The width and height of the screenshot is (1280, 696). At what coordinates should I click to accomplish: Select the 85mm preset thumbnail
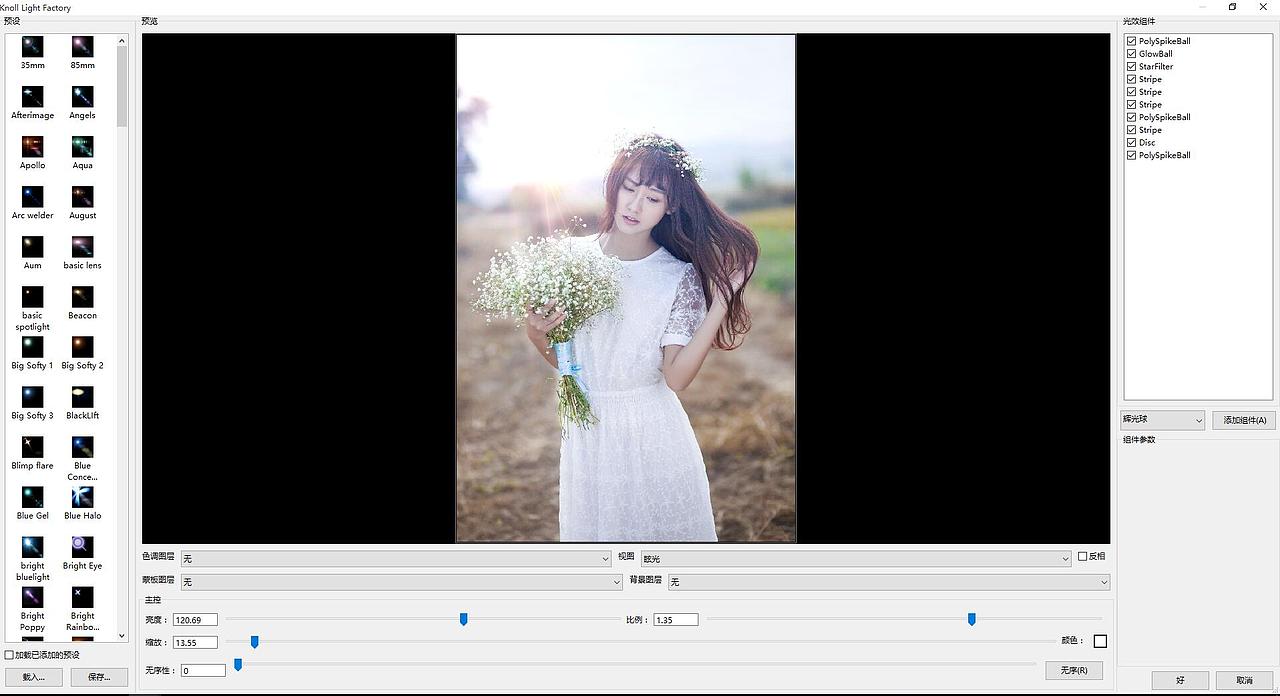coord(82,46)
